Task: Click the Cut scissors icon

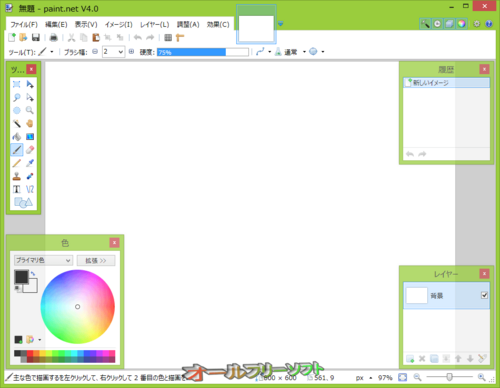Action: [x=71, y=38]
